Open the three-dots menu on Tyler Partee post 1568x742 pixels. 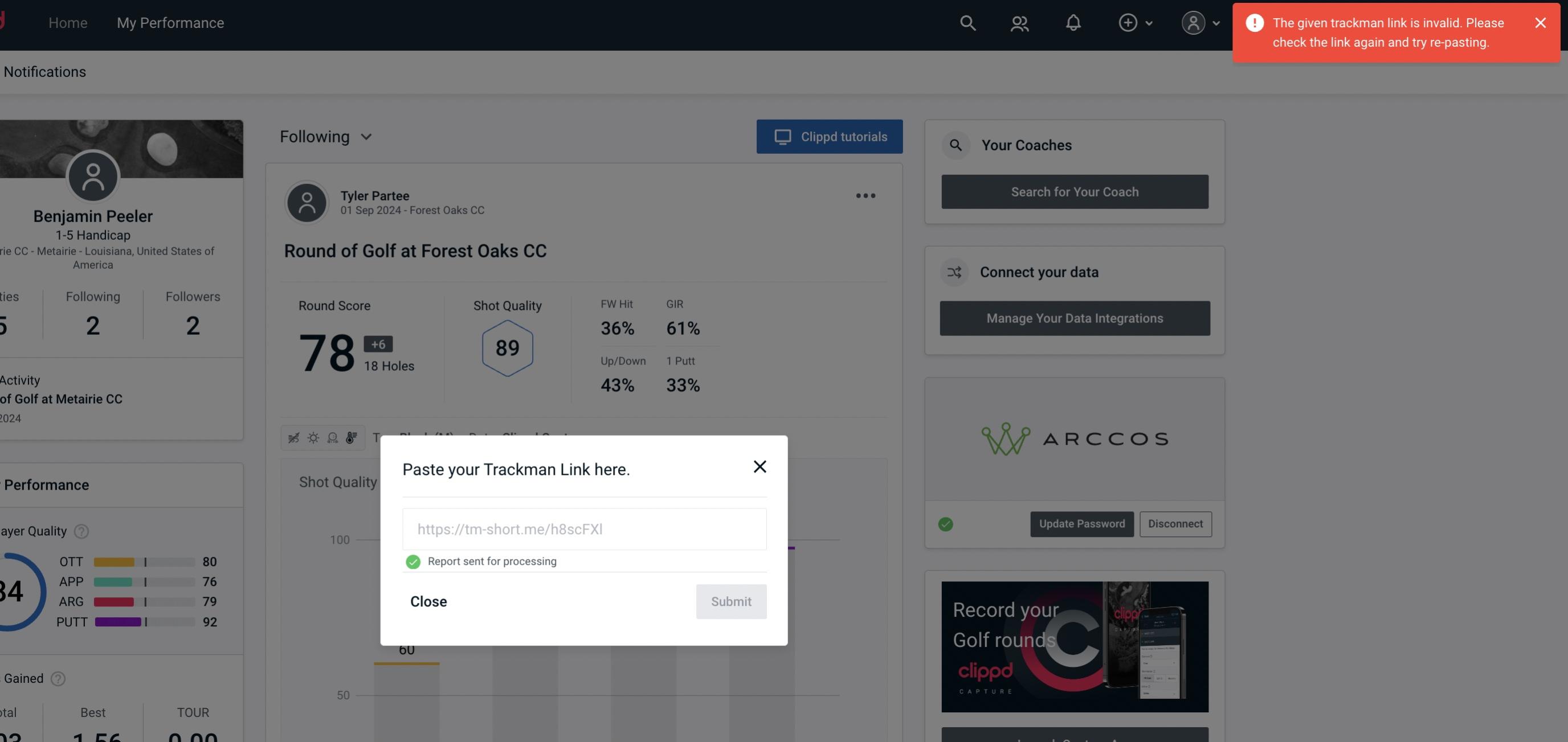point(866,196)
